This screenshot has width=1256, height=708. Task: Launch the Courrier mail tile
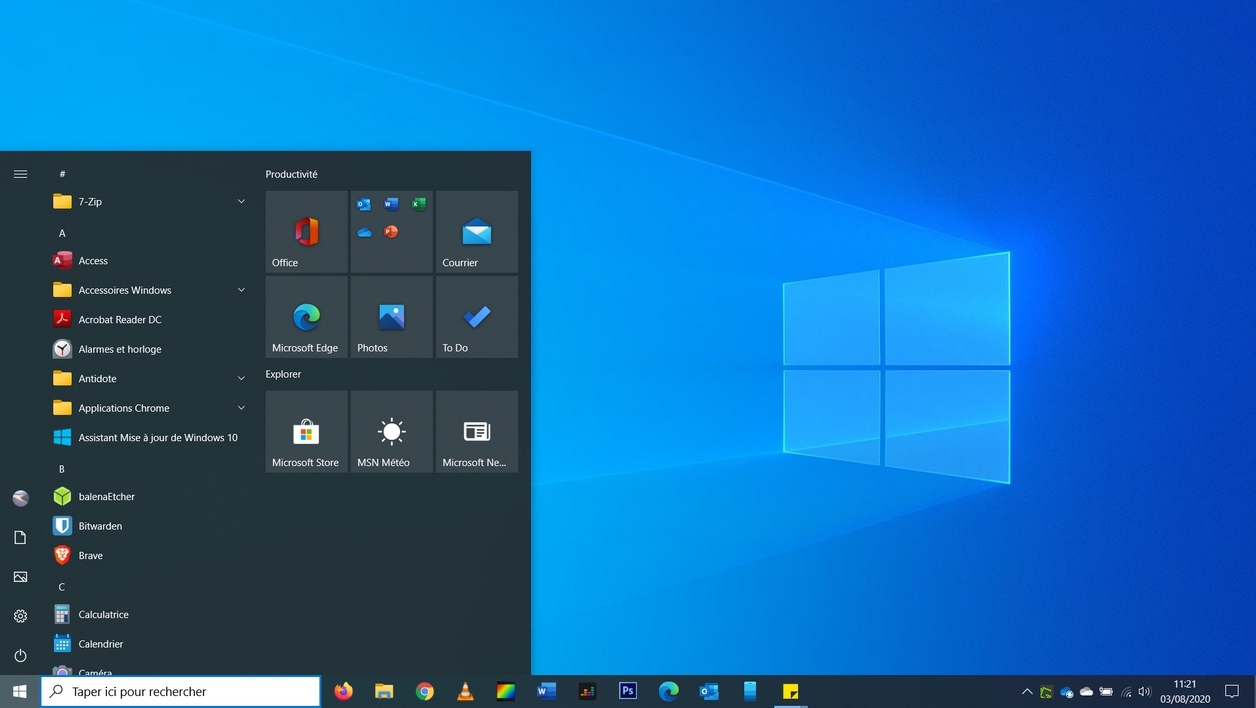[x=476, y=232]
